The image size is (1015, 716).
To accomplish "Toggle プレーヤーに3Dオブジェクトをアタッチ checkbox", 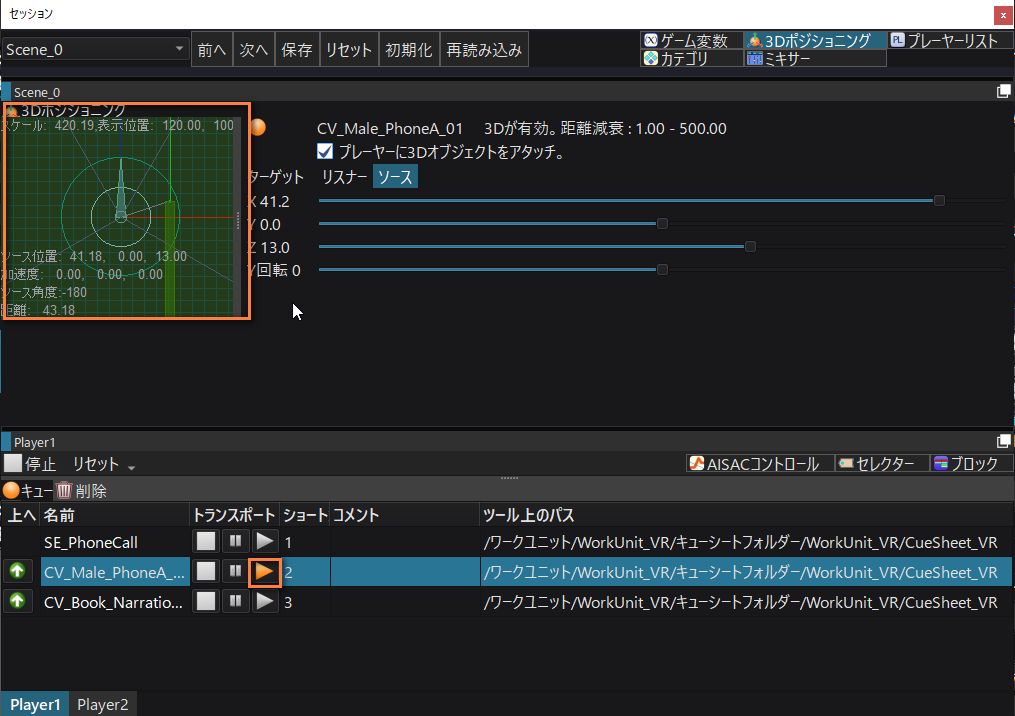I will (x=325, y=151).
